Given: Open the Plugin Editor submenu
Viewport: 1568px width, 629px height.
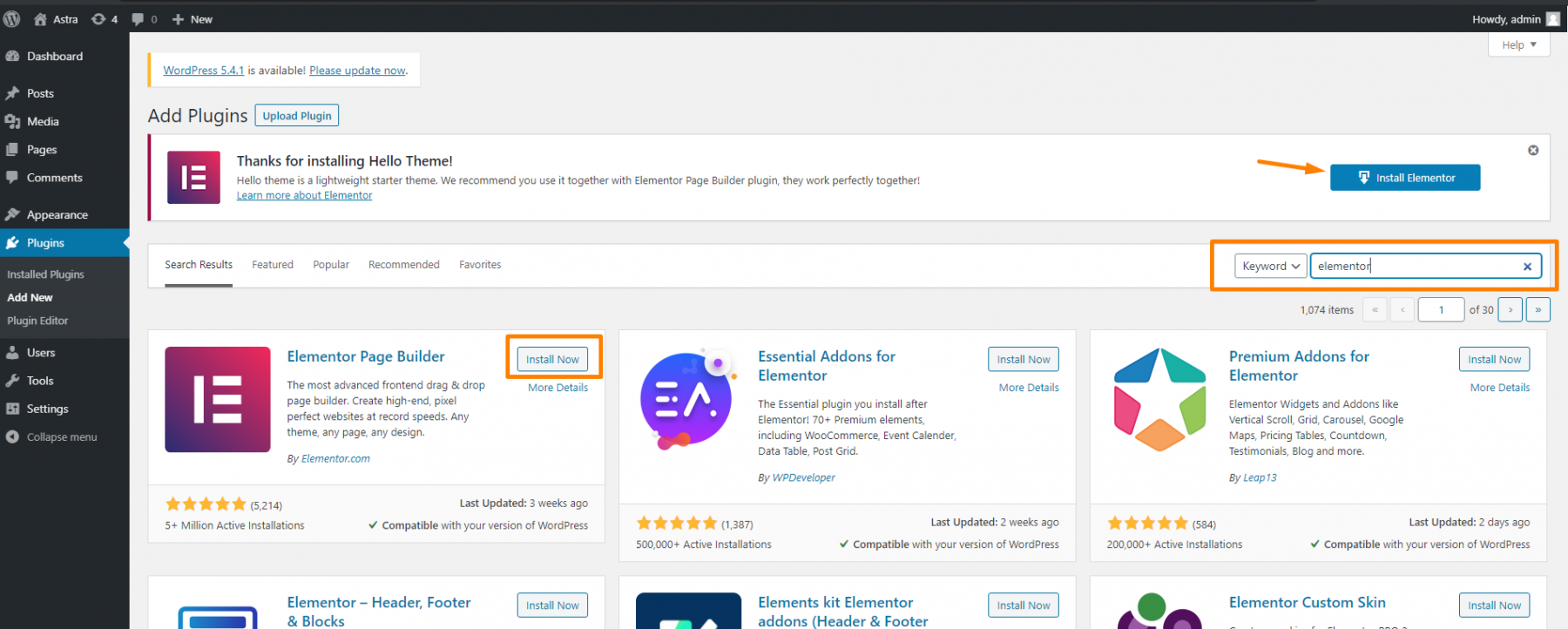Looking at the screenshot, I should pos(37,321).
